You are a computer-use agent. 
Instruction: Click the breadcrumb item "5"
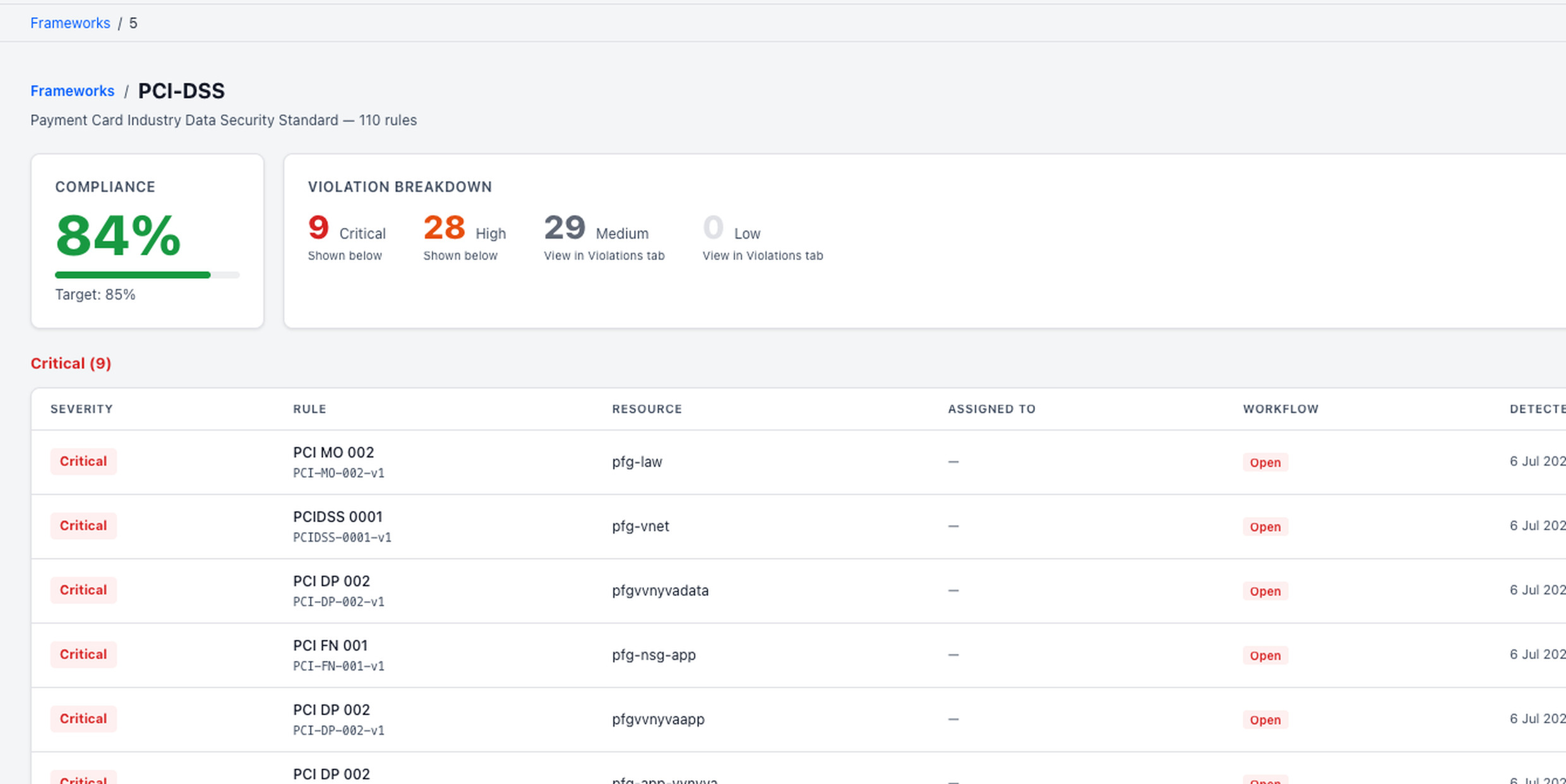tap(133, 23)
